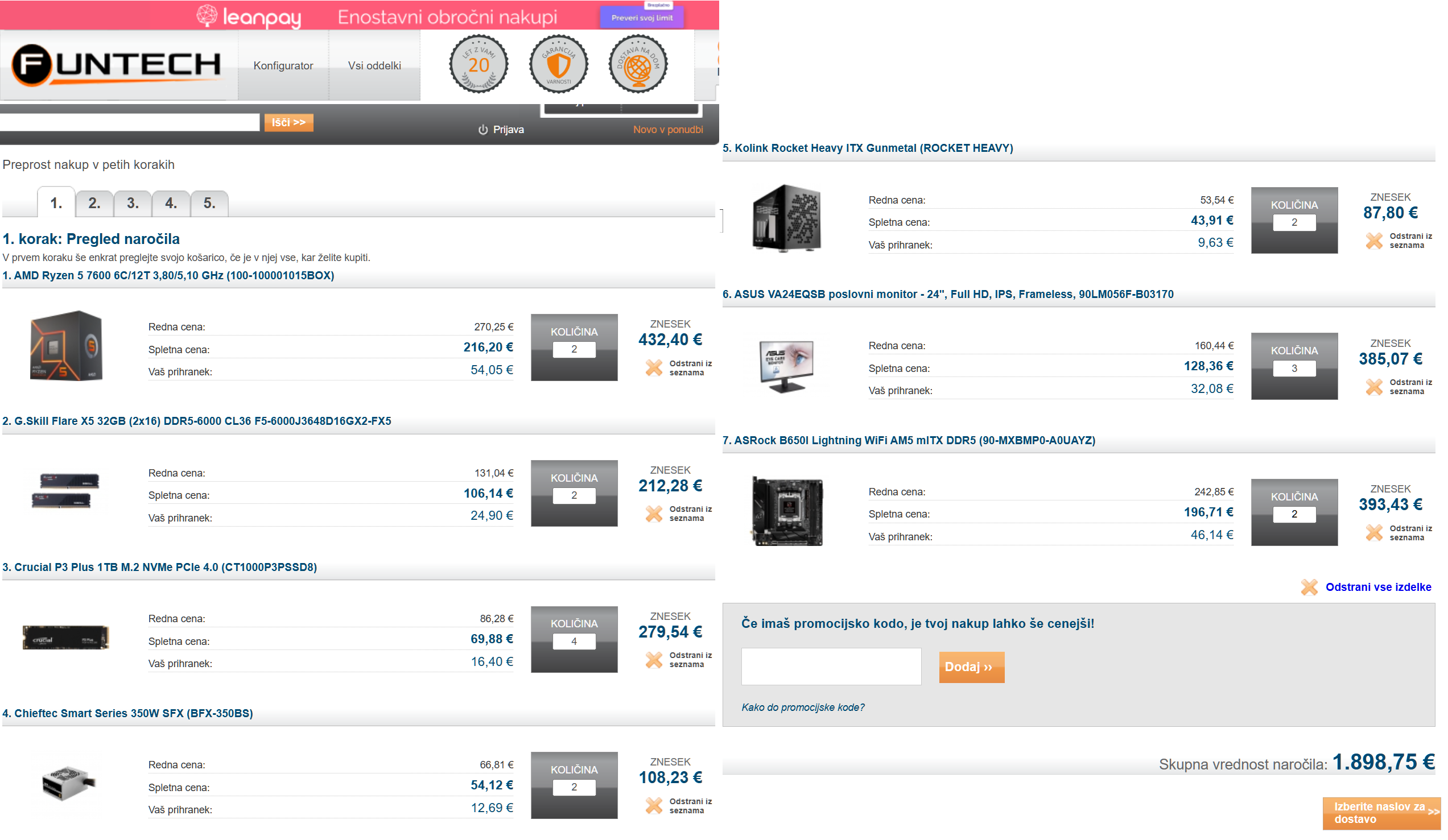
Task: Open G.Skill Flare X5 32GB title link
Action: click(196, 421)
